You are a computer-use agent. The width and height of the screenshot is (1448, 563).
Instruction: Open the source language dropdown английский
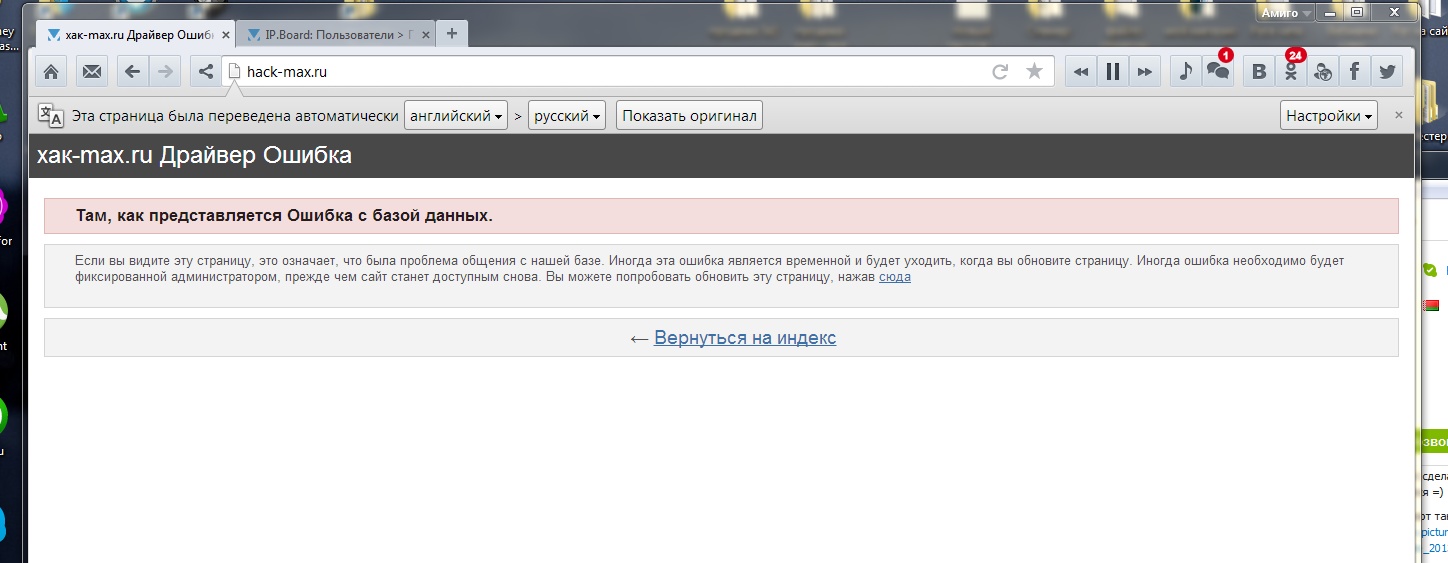click(456, 116)
